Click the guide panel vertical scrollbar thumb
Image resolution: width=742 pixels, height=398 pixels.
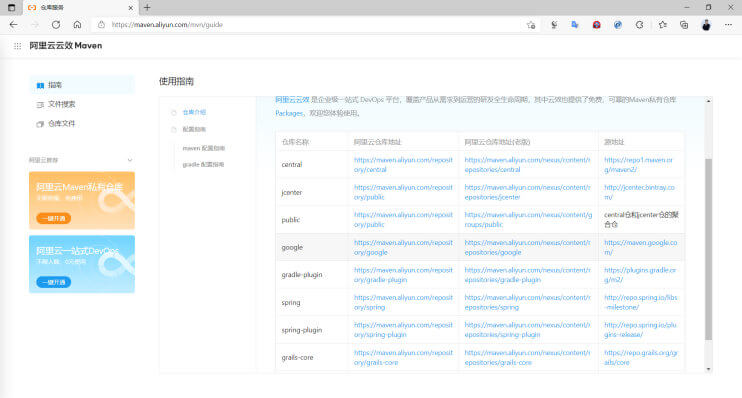coord(708,249)
